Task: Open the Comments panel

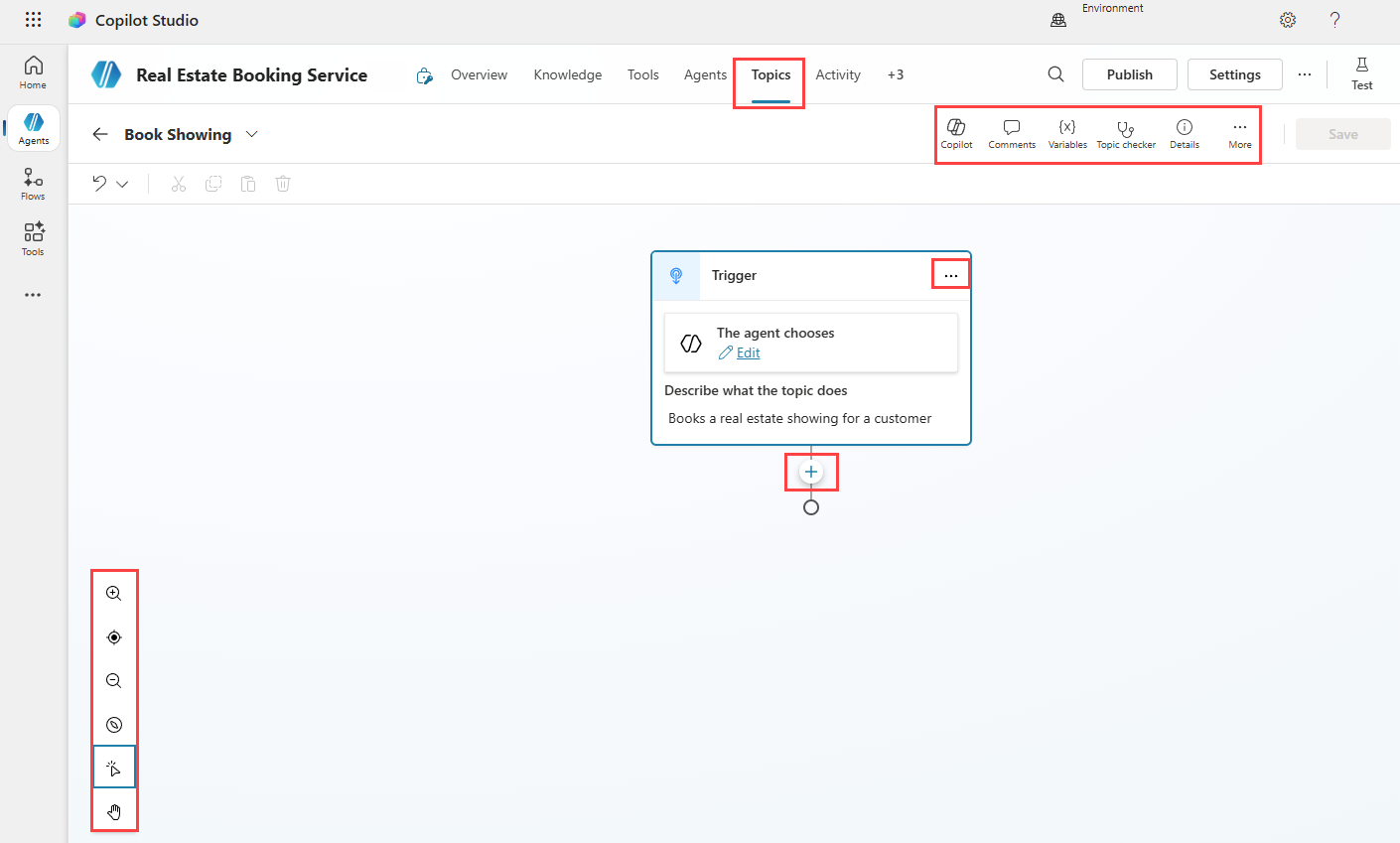Action: (x=1012, y=134)
